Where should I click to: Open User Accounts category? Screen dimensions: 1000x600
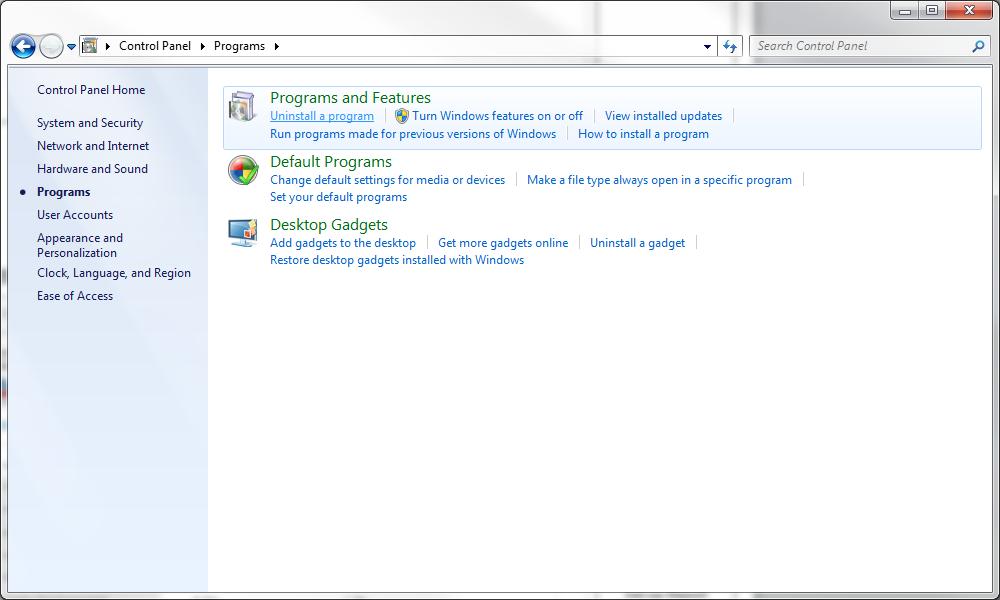point(75,215)
